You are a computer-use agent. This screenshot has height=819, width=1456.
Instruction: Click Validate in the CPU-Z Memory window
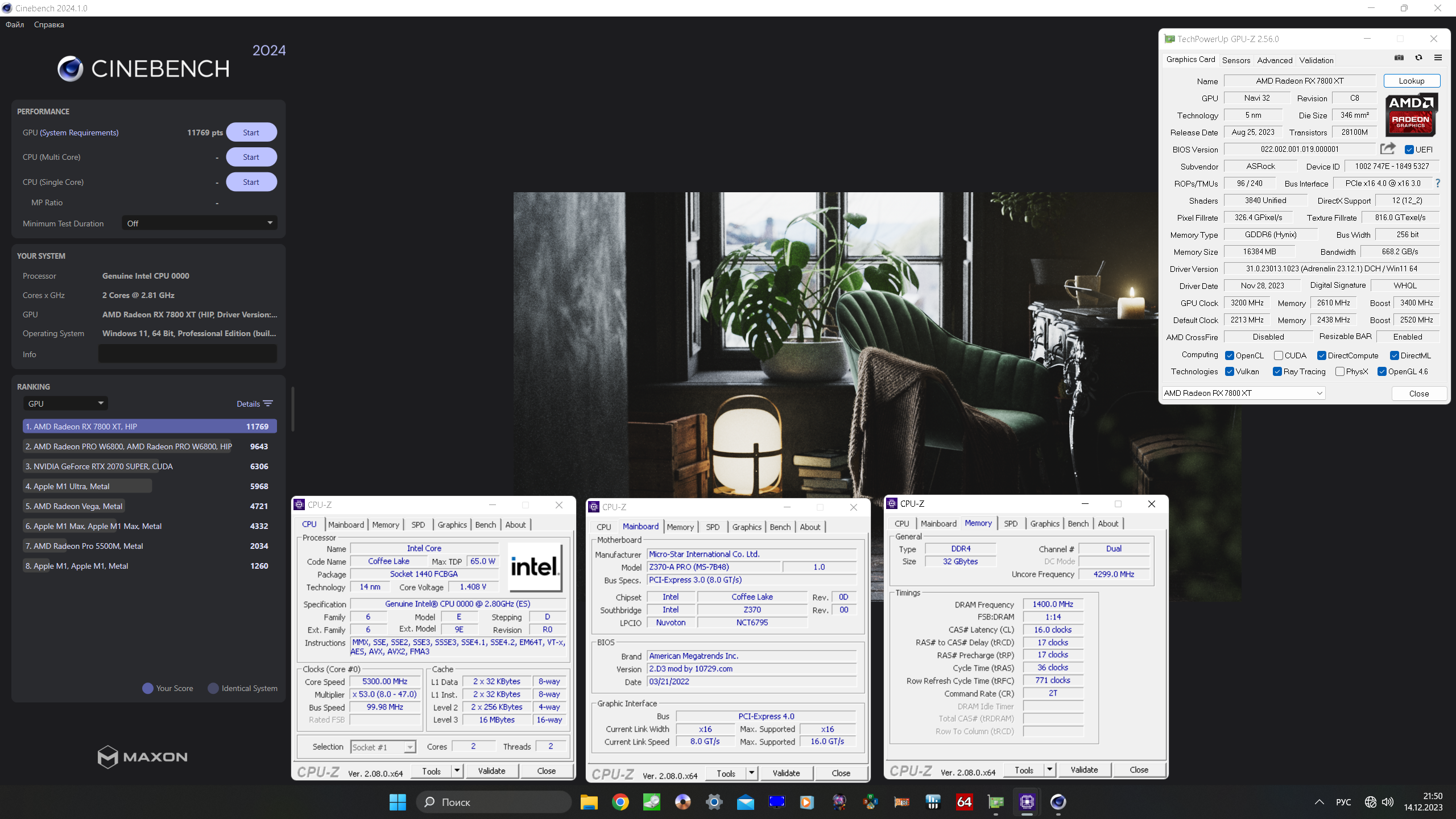(x=1084, y=770)
